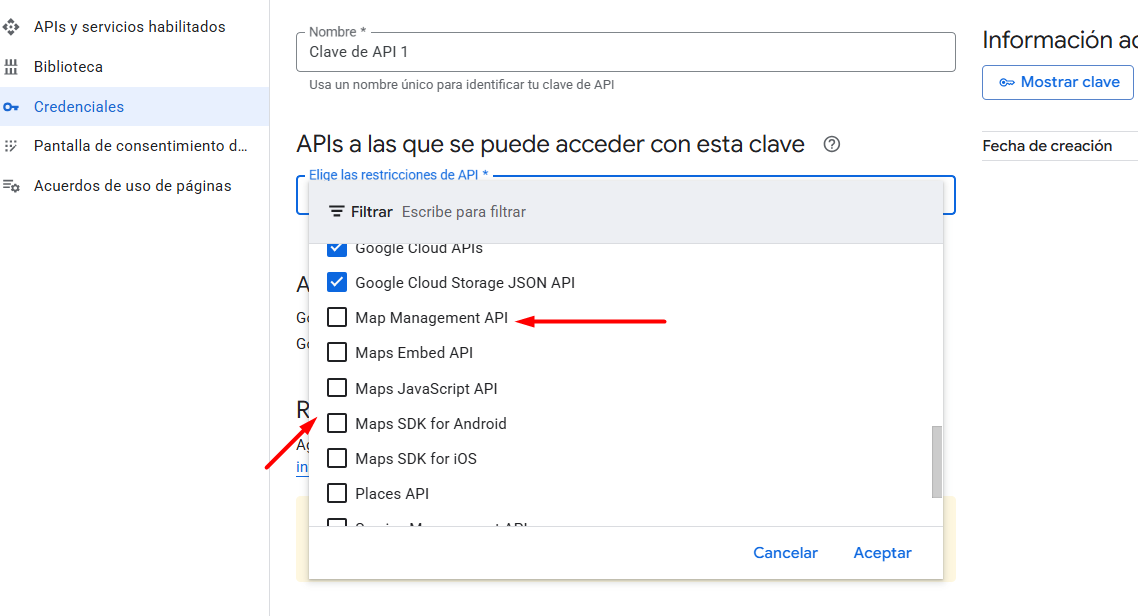Click the Aceptar button
This screenshot has width=1138, height=616.
(883, 553)
